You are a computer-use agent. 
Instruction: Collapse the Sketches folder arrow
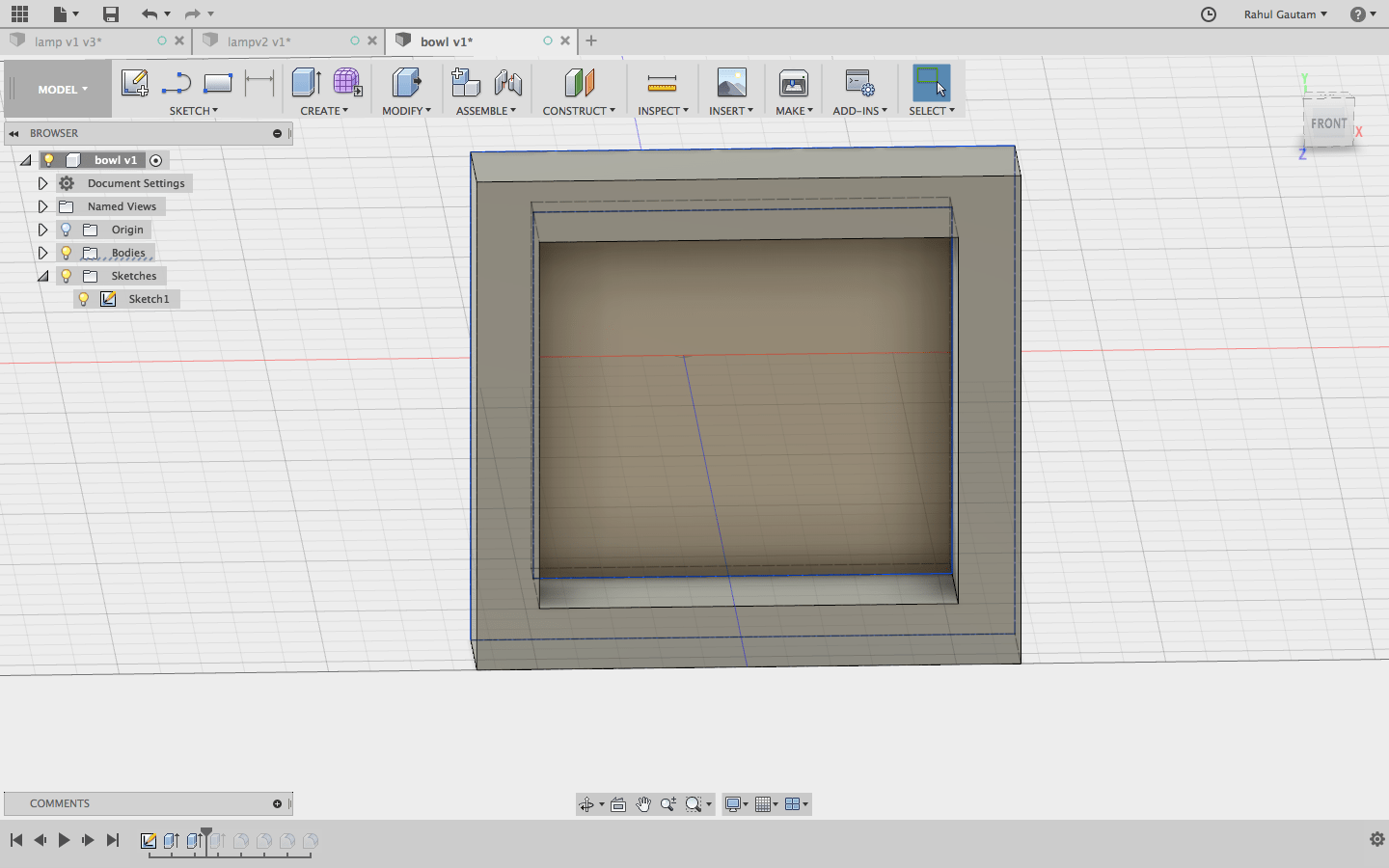click(42, 276)
